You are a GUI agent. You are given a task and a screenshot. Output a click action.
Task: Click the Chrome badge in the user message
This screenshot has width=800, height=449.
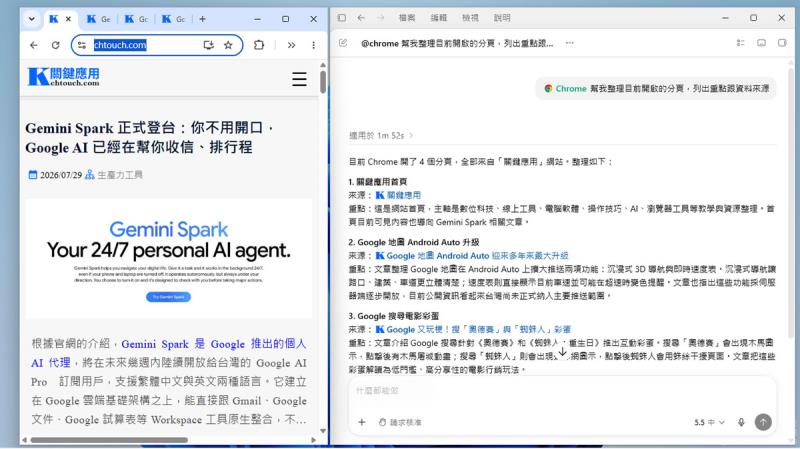point(565,89)
